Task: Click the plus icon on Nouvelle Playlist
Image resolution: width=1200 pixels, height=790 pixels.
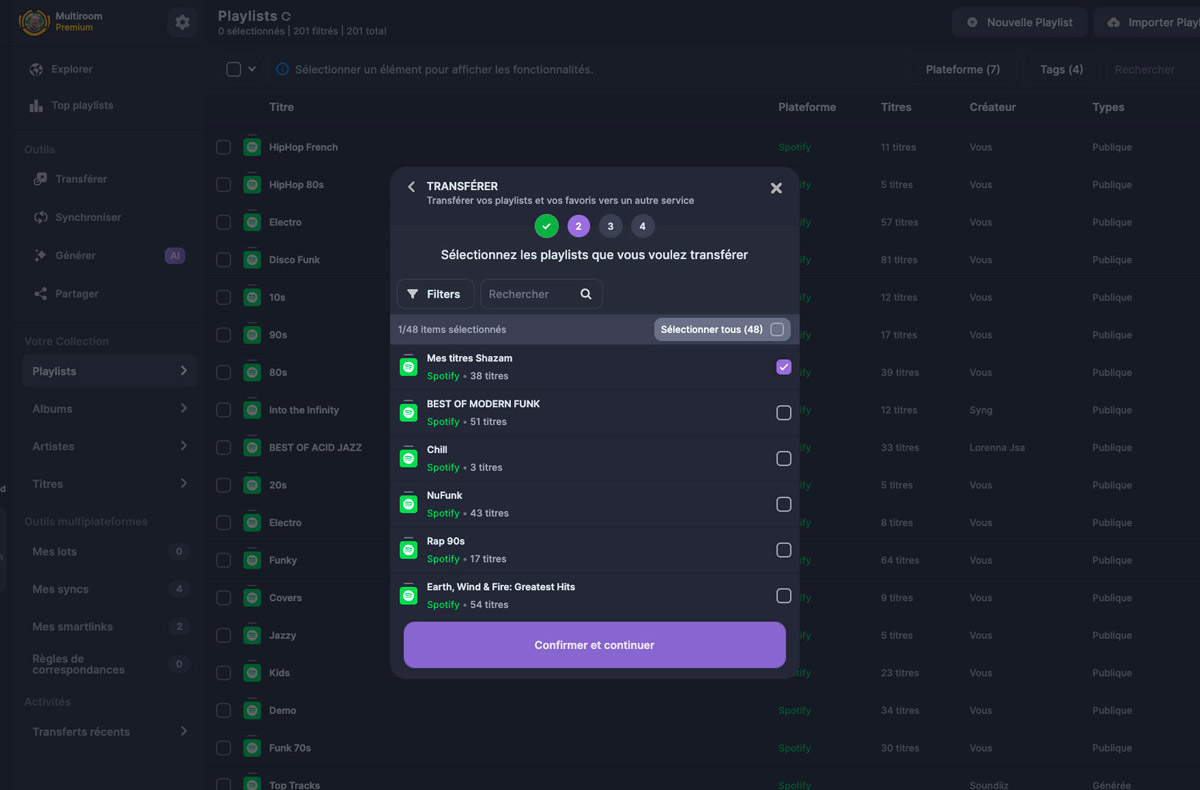Action: click(x=972, y=22)
